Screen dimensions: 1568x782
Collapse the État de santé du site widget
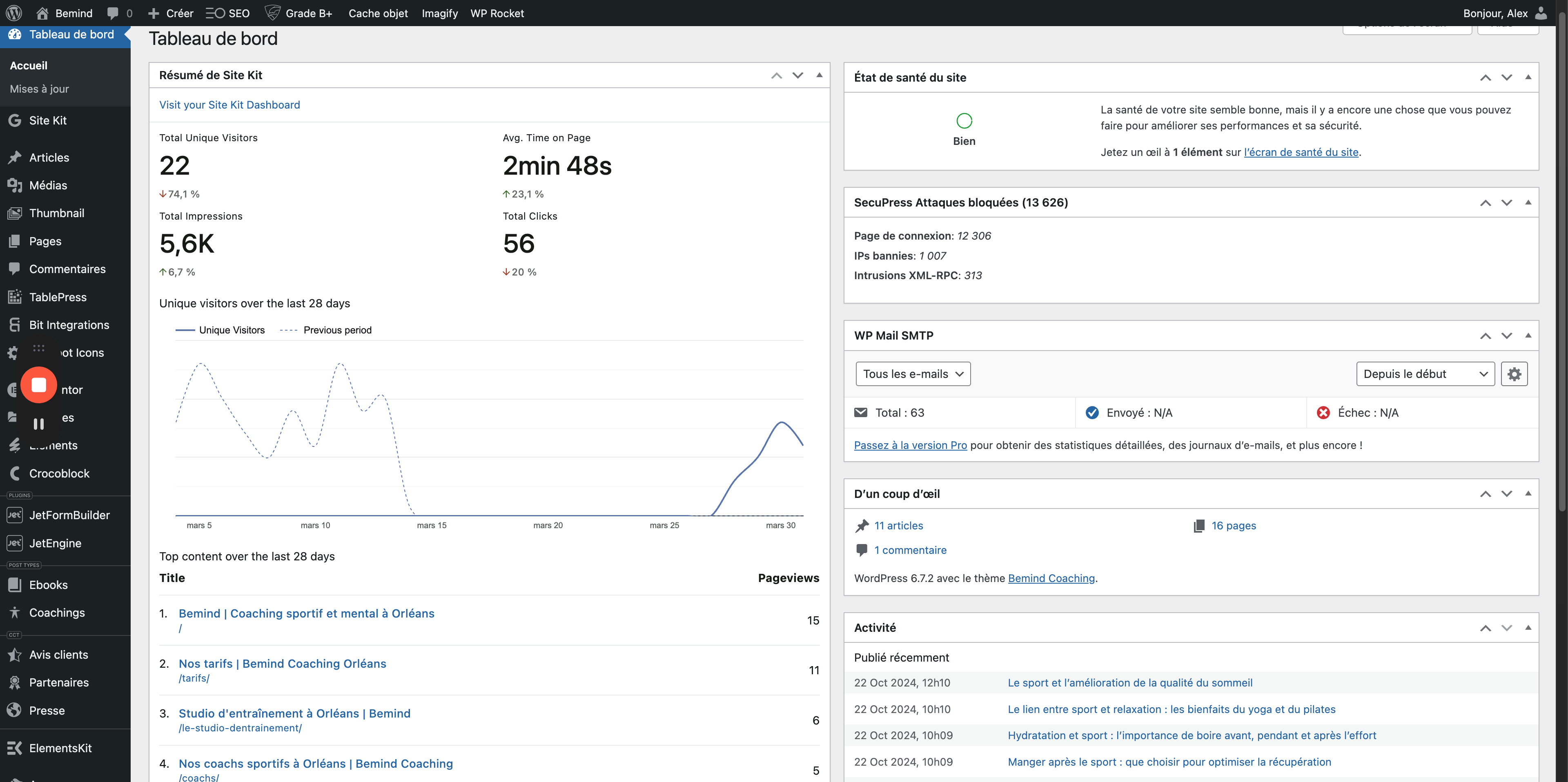coord(1528,77)
